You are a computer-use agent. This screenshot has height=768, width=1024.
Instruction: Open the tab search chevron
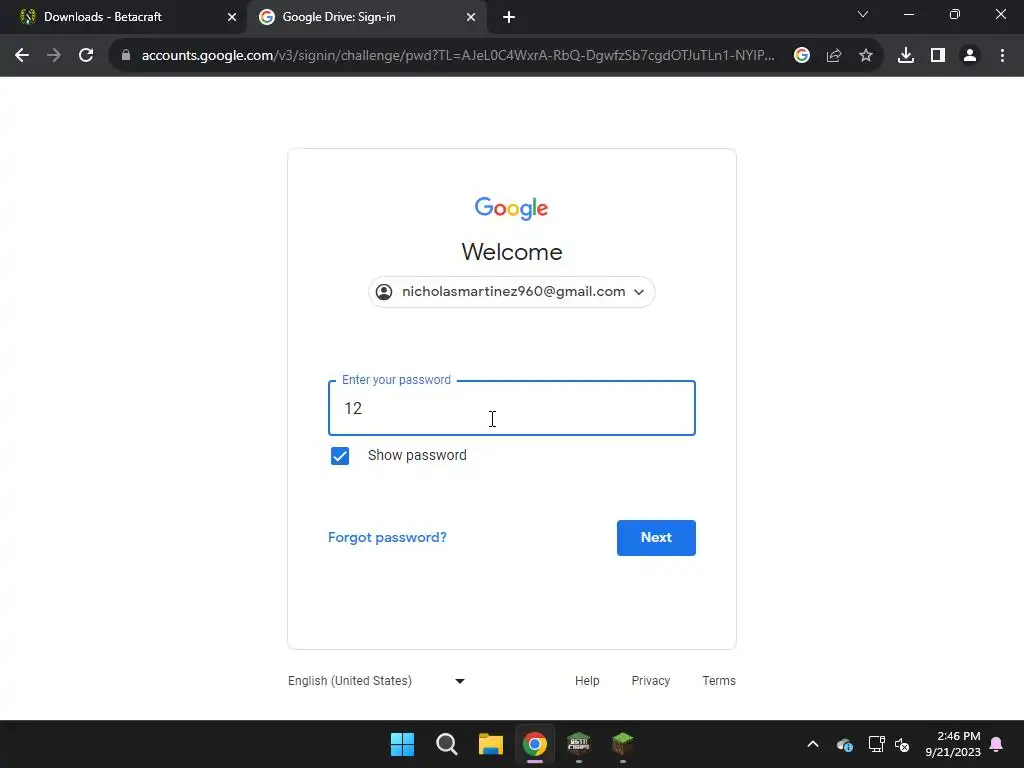click(x=863, y=14)
